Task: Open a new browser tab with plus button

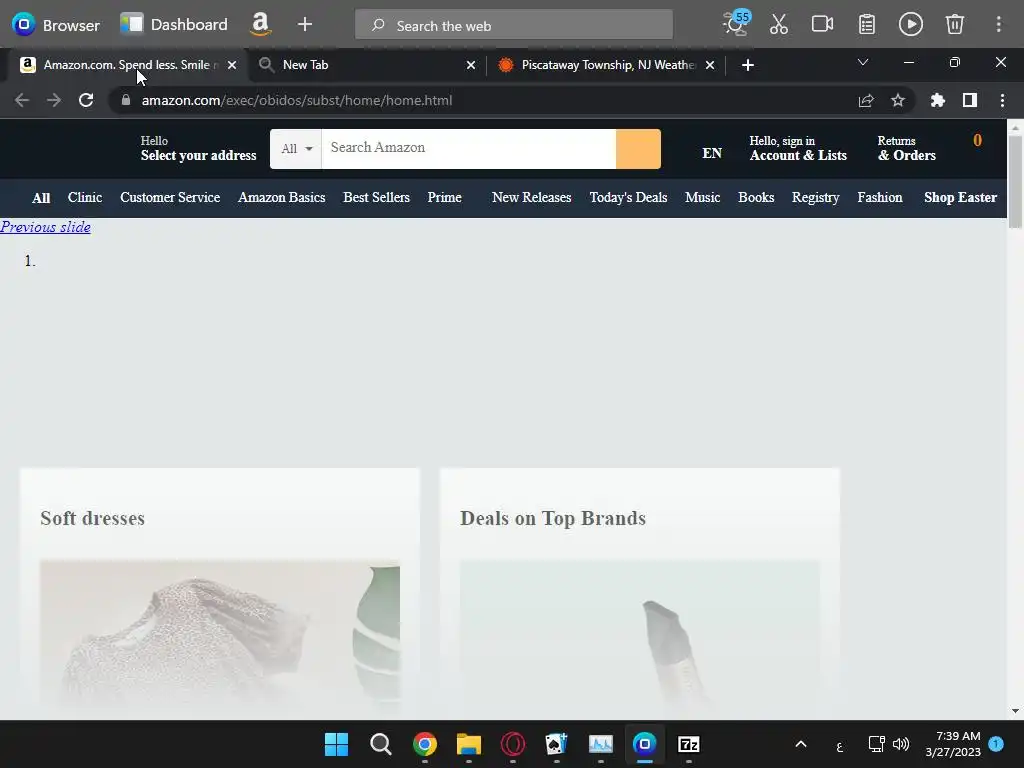Action: pyautogui.click(x=748, y=65)
